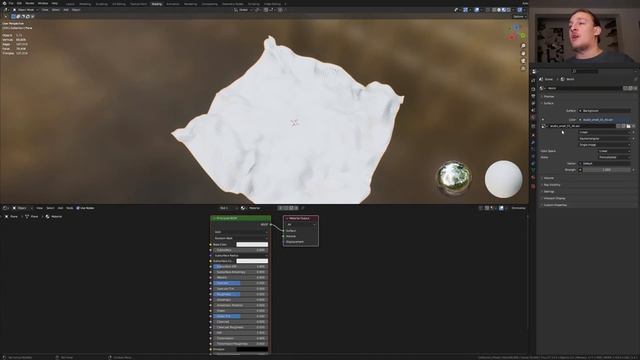Click the Subsurface Color white swatch
The height and width of the screenshot is (360, 640).
coord(252,261)
